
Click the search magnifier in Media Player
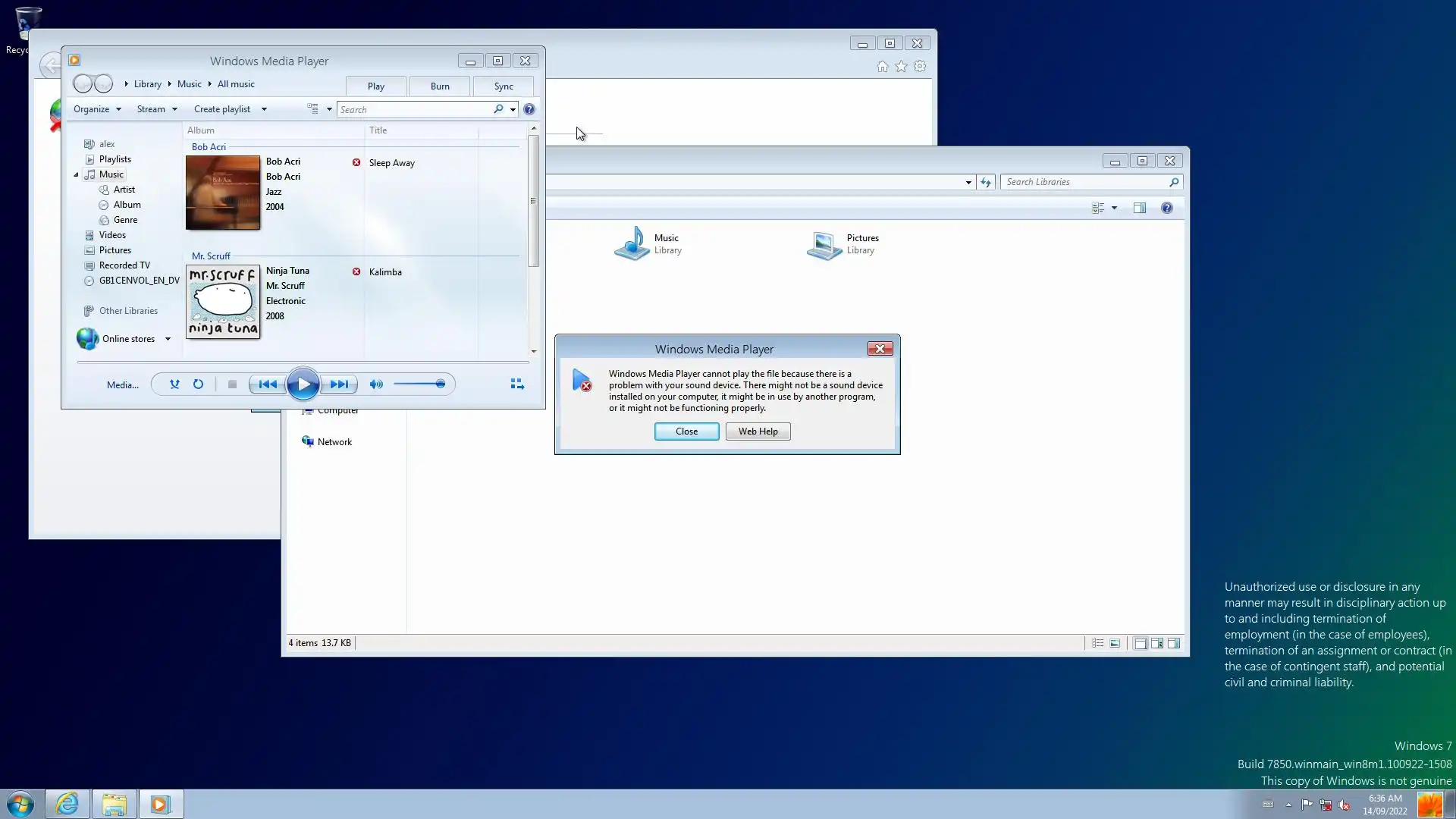[498, 109]
